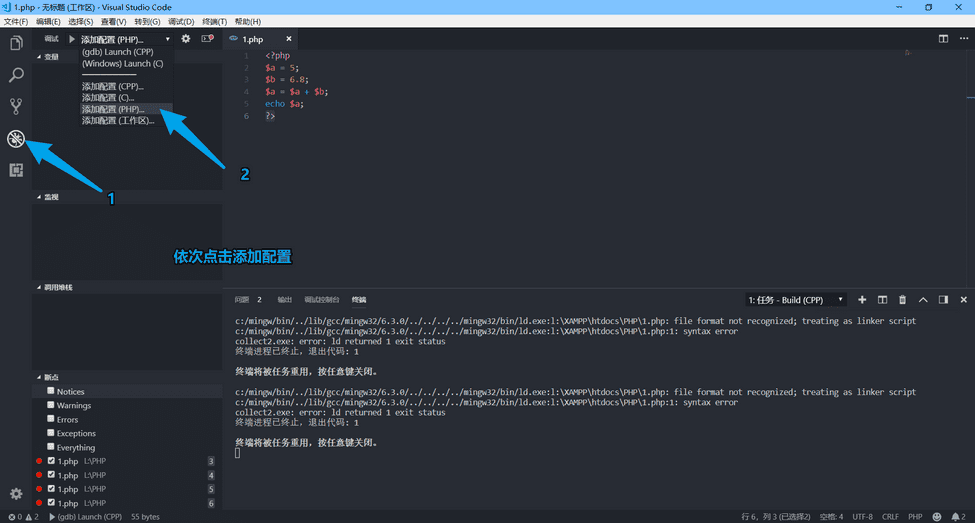Split the editor using the top-right icon
975x523 pixels.
[943, 39]
